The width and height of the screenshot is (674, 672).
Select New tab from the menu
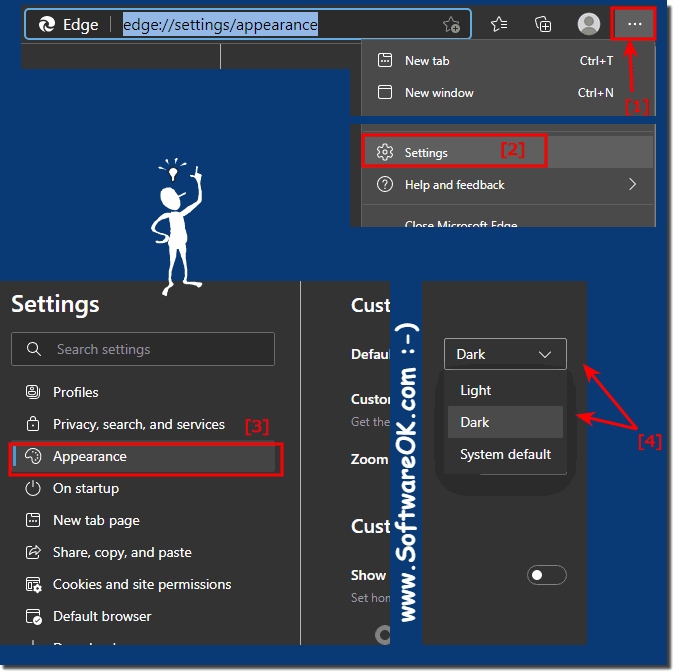[508, 60]
